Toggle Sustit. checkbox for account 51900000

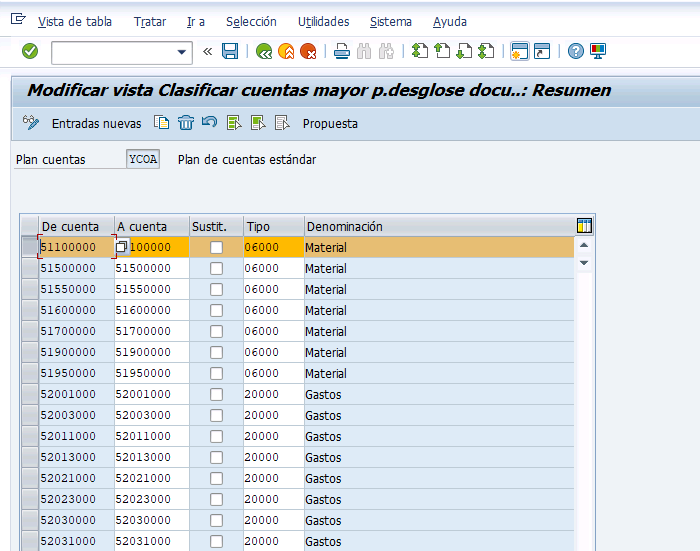pos(217,352)
